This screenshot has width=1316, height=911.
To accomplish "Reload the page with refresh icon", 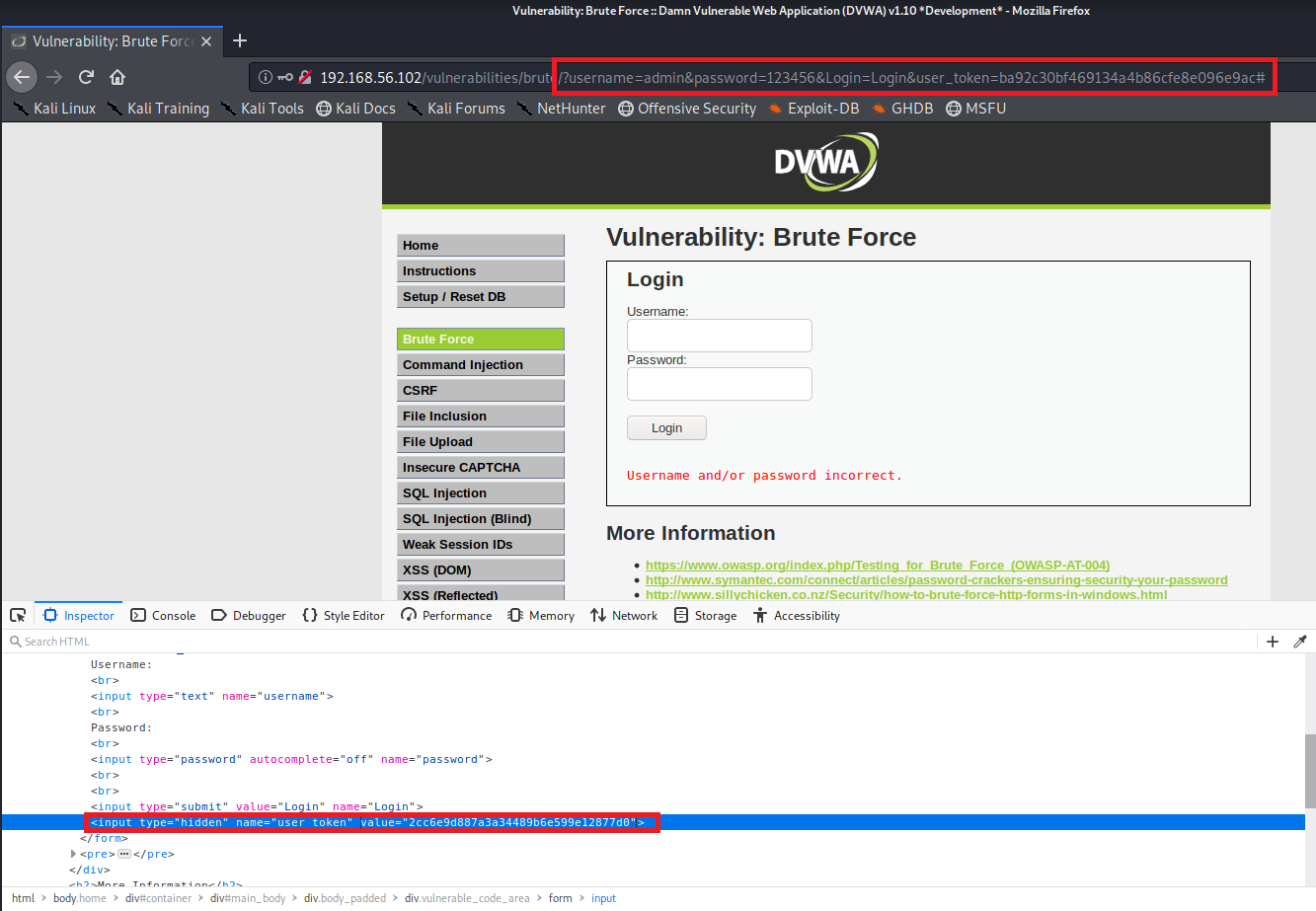I will tap(86, 77).
